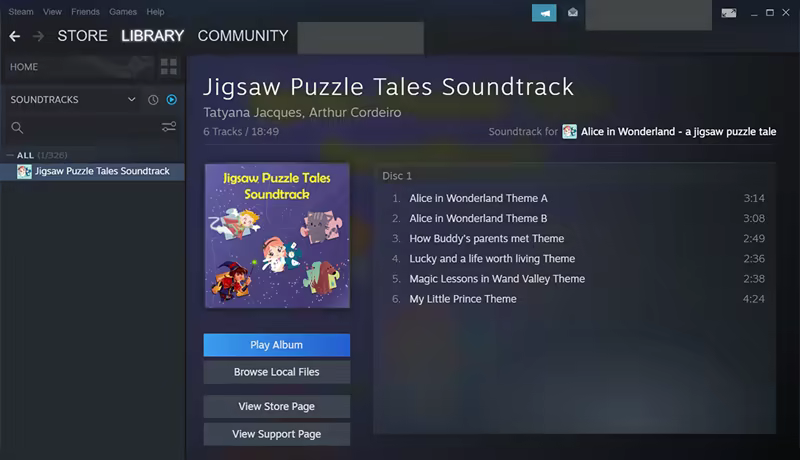This screenshot has width=800, height=460.
Task: Open the inbox envelope icon
Action: [572, 12]
